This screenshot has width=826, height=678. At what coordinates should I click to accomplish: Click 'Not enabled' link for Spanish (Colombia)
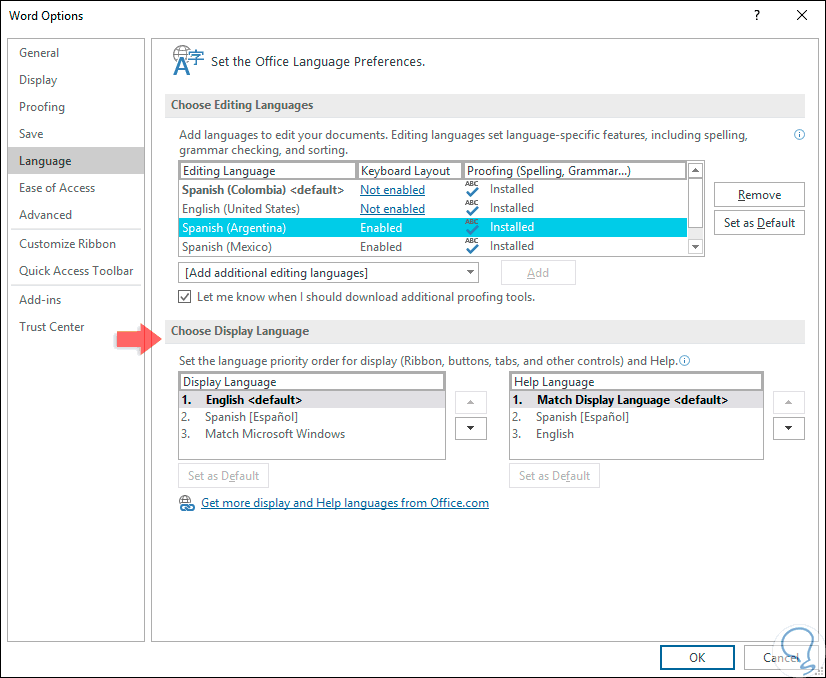coord(392,190)
